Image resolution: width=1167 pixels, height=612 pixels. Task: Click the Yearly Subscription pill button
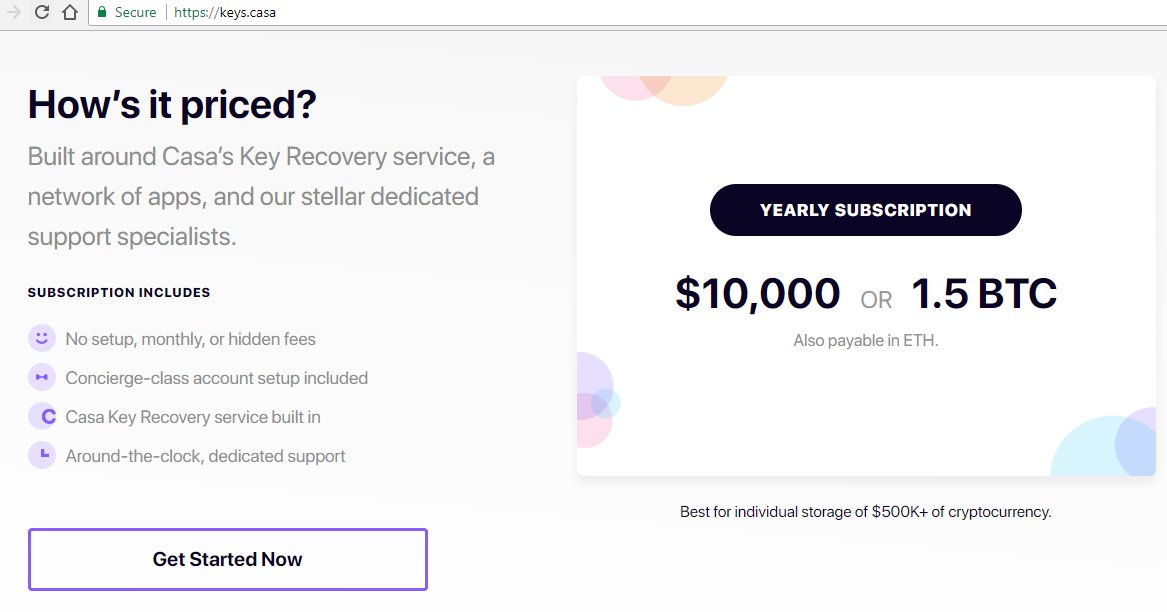(866, 210)
